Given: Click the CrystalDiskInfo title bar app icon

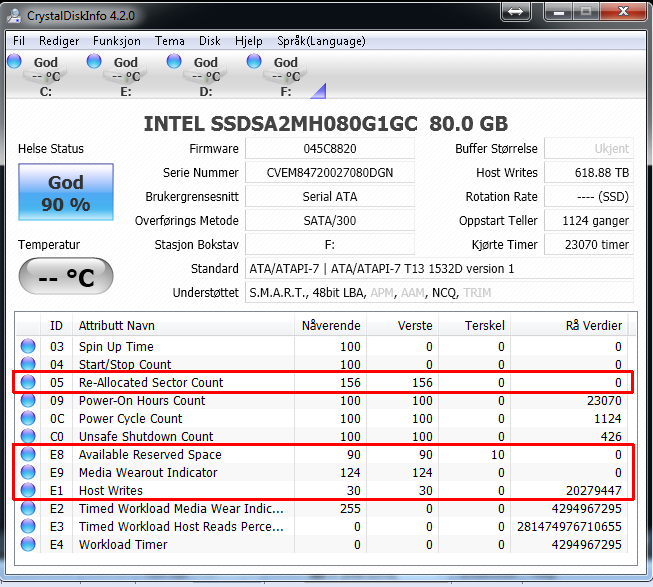Looking at the screenshot, I should pos(15,15).
